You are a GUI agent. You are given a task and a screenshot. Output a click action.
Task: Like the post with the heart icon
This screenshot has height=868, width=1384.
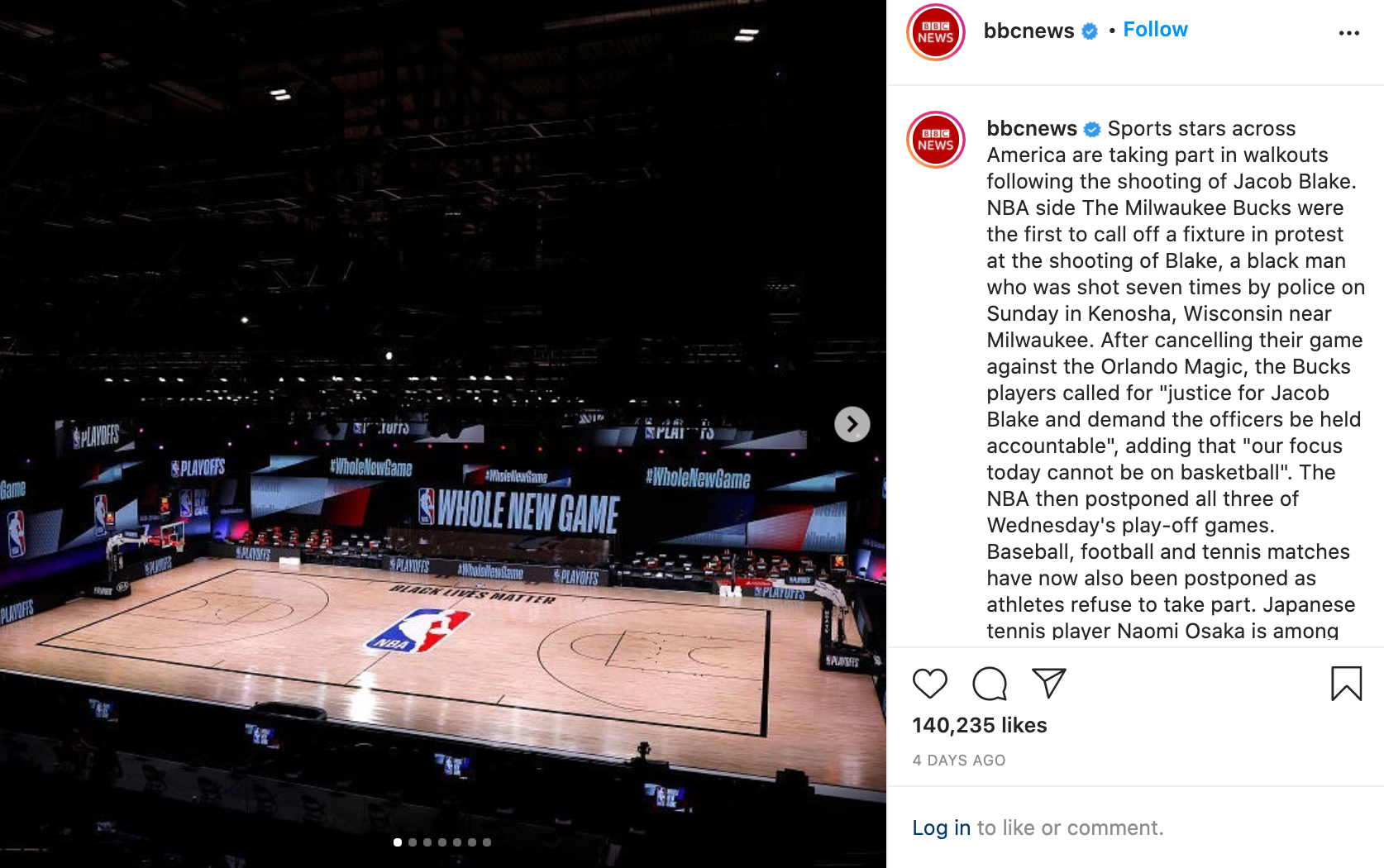pos(929,684)
